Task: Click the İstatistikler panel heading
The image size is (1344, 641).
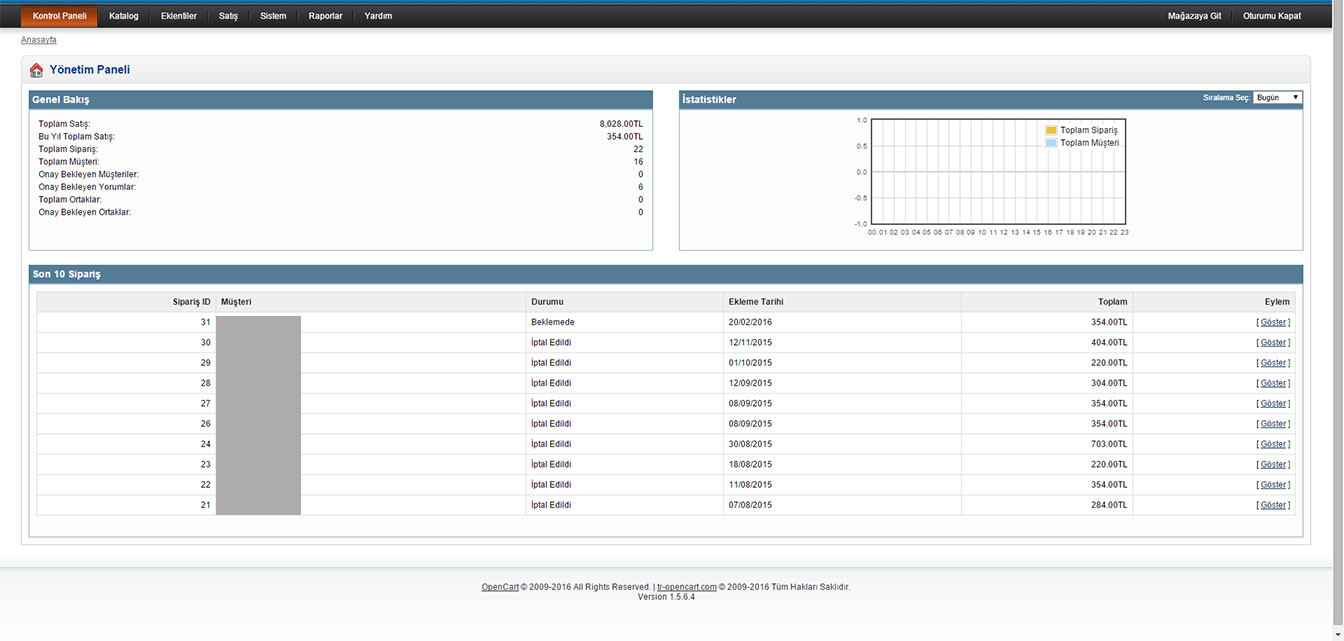Action: [709, 100]
